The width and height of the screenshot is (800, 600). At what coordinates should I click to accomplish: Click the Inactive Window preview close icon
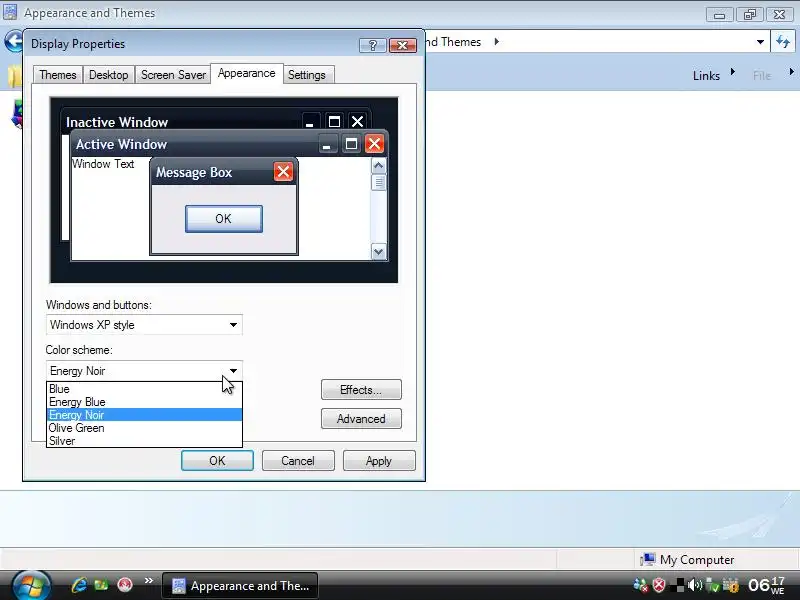(x=357, y=121)
